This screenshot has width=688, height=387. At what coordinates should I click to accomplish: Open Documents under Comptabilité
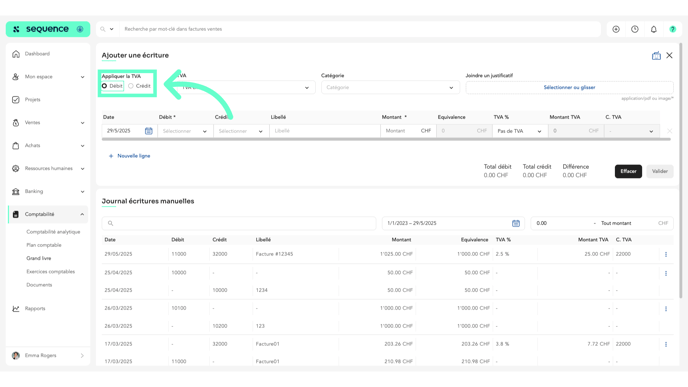point(39,285)
